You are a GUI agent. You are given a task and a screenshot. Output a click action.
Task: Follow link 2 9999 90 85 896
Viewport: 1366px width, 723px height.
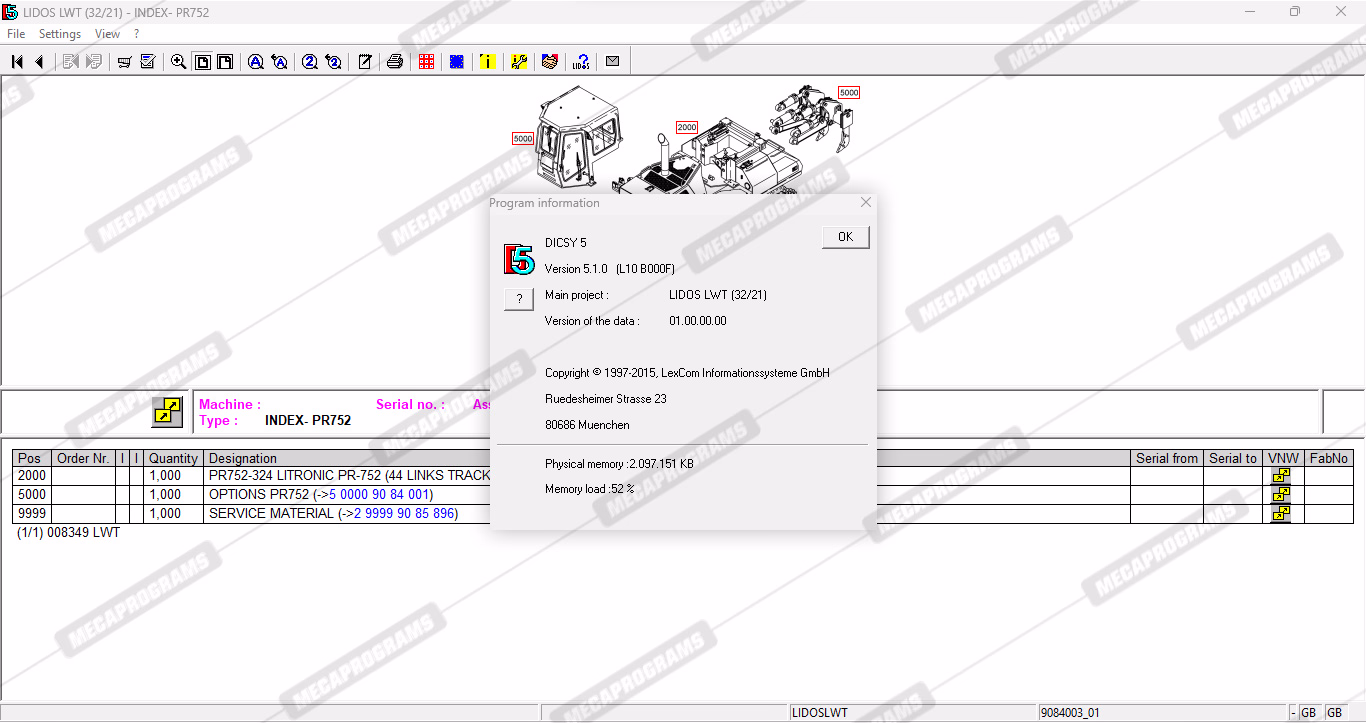(x=404, y=514)
